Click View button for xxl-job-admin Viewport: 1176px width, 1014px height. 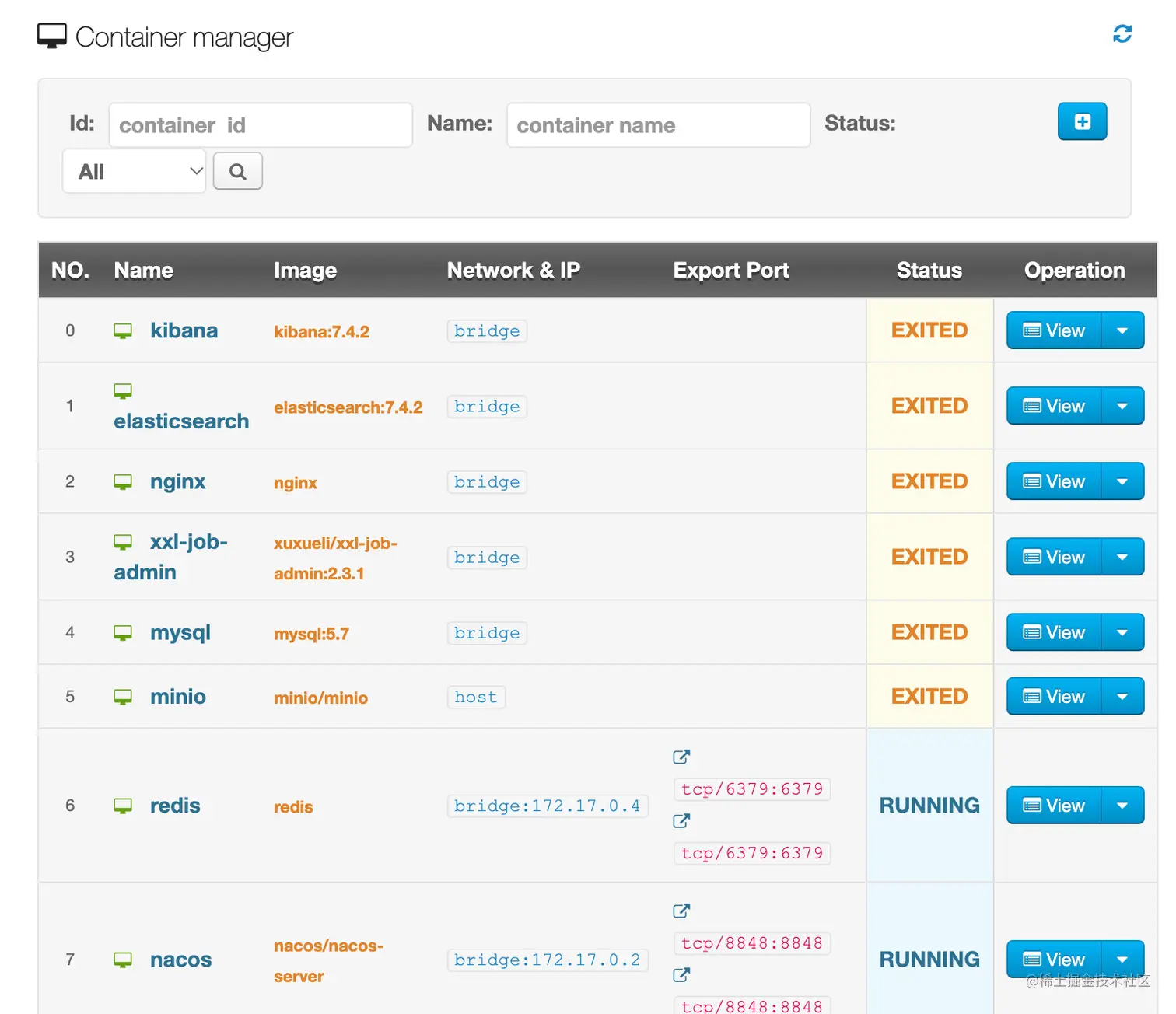pos(1054,557)
